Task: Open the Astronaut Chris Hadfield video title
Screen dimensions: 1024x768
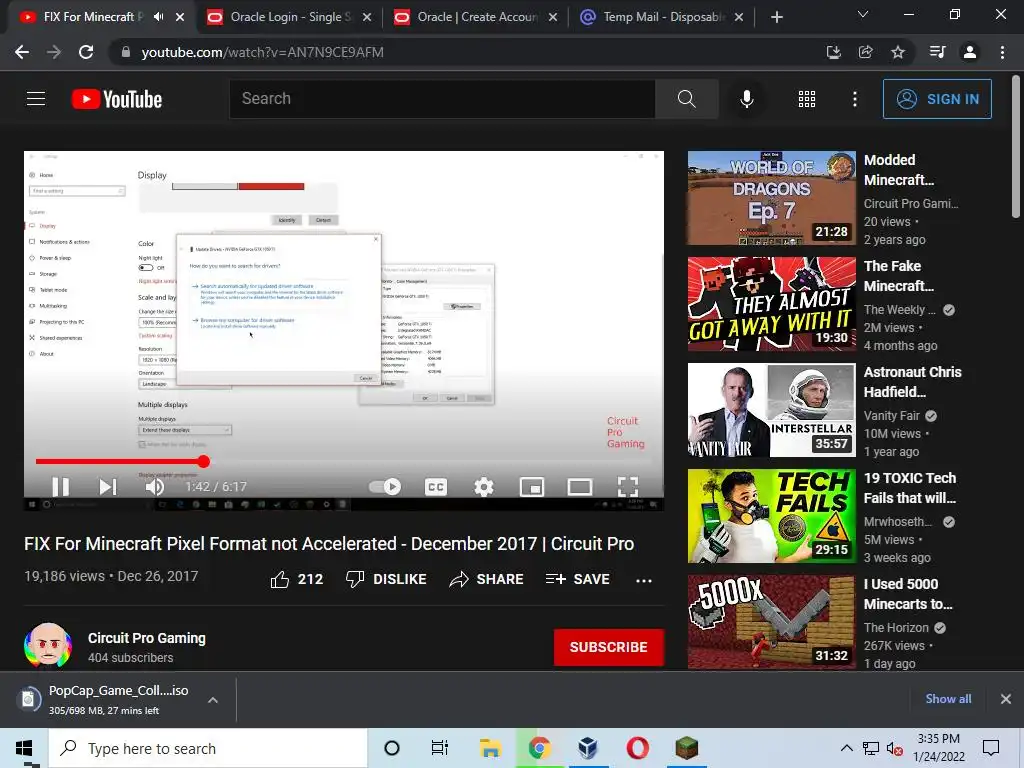Action: coord(912,382)
